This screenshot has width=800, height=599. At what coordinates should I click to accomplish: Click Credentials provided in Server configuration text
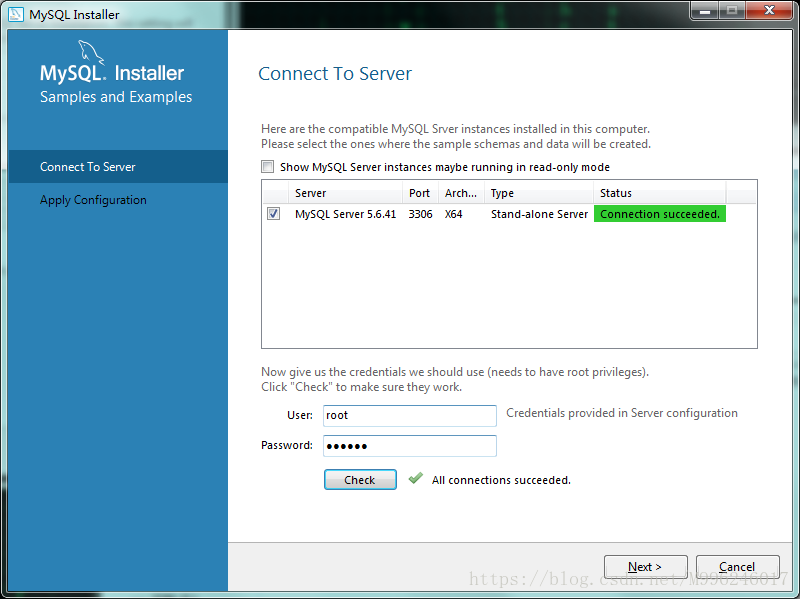621,413
